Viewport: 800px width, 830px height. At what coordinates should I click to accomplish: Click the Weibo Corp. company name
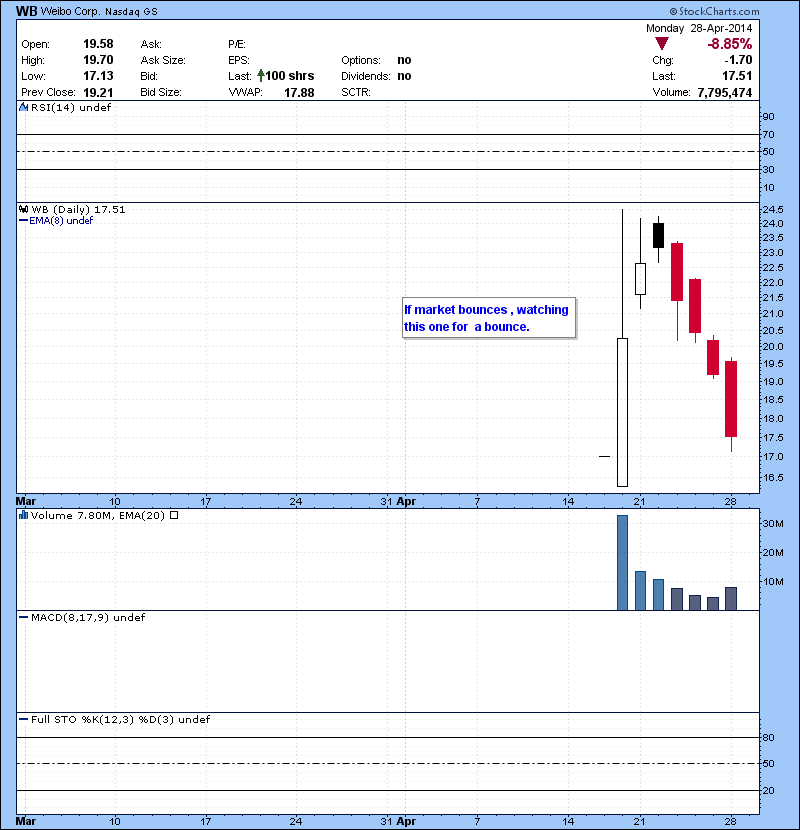70,11
